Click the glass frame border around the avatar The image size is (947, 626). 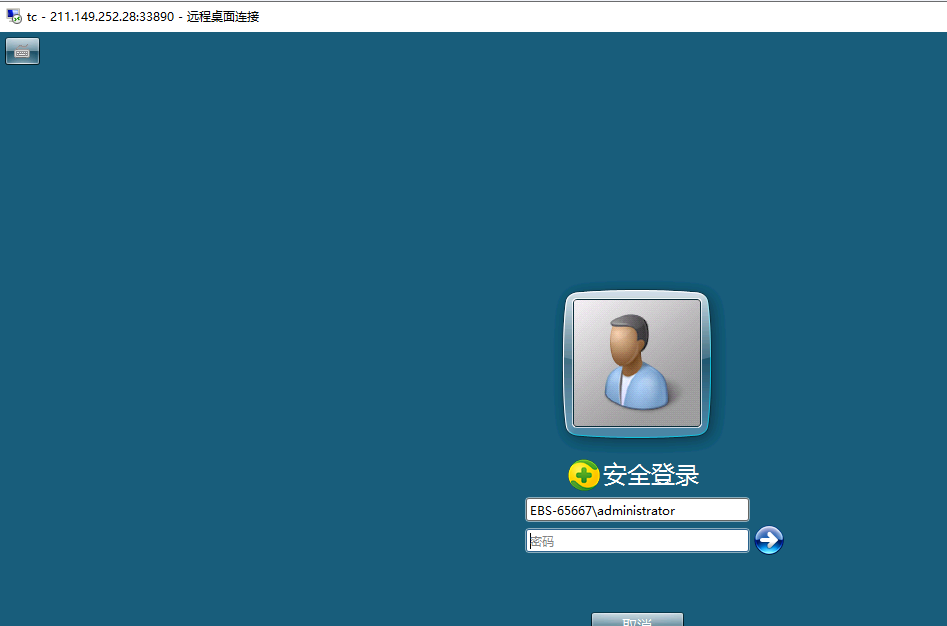569,363
